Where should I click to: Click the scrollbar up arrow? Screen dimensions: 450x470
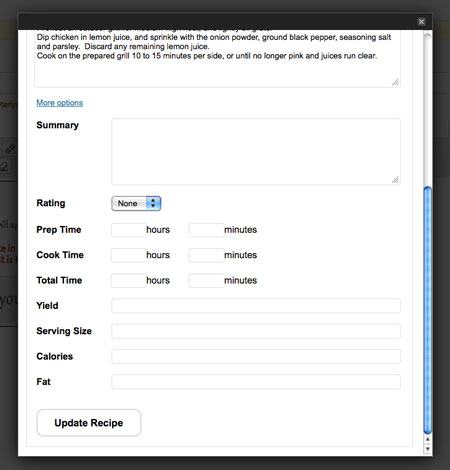428,440
